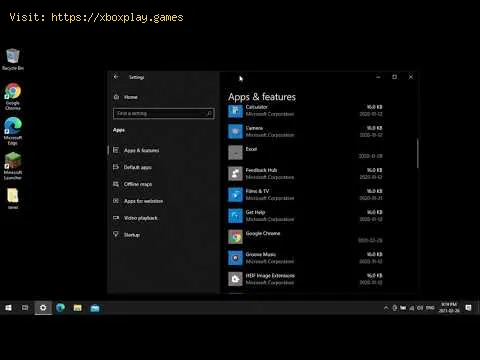The image size is (480, 360).
Task: Open the Feedback Hub app entry icon
Action: [235, 173]
